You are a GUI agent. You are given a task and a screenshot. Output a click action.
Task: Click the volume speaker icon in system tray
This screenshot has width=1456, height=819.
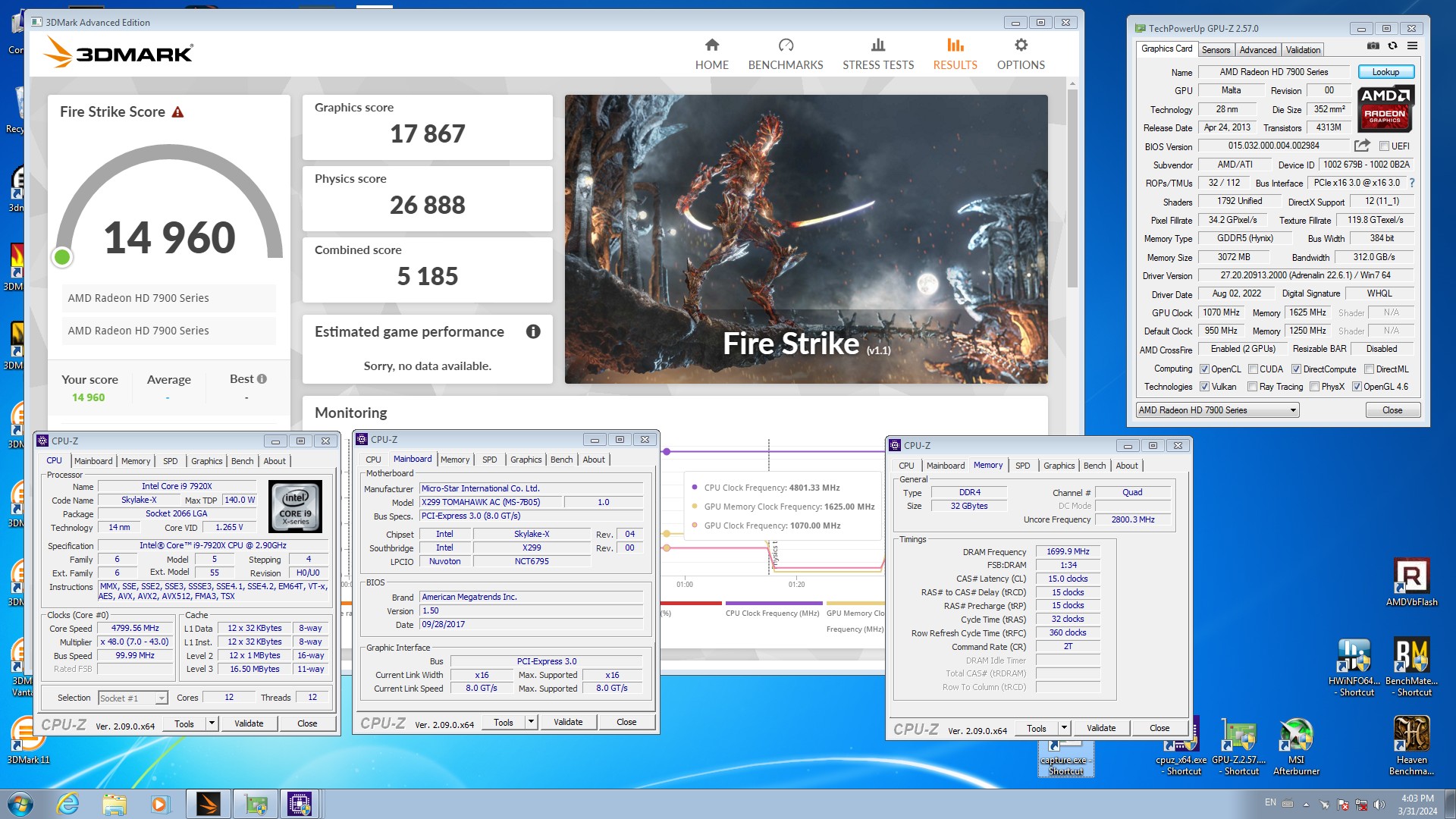(x=1379, y=805)
